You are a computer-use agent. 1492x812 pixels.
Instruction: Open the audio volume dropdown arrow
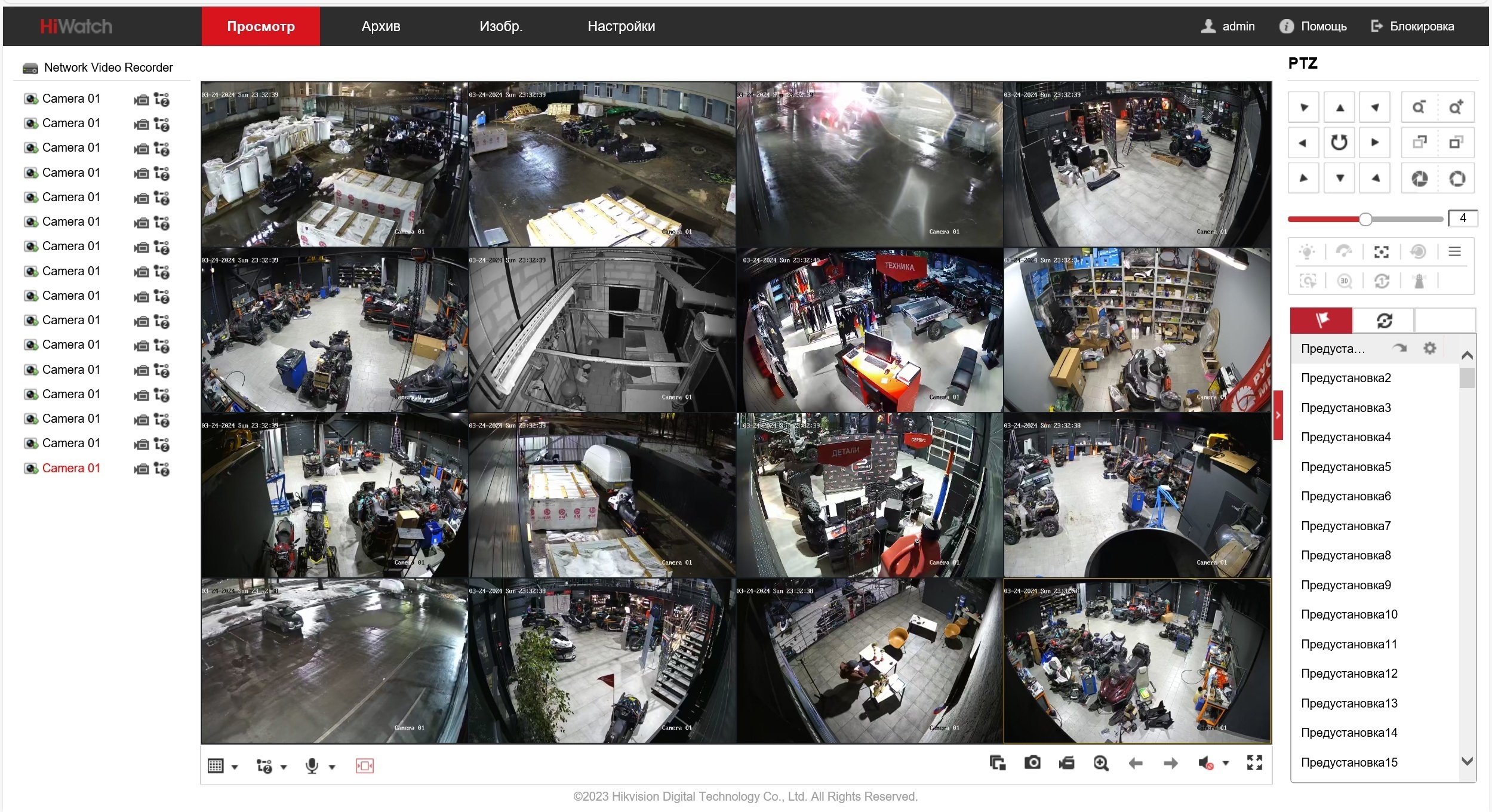(x=1226, y=764)
